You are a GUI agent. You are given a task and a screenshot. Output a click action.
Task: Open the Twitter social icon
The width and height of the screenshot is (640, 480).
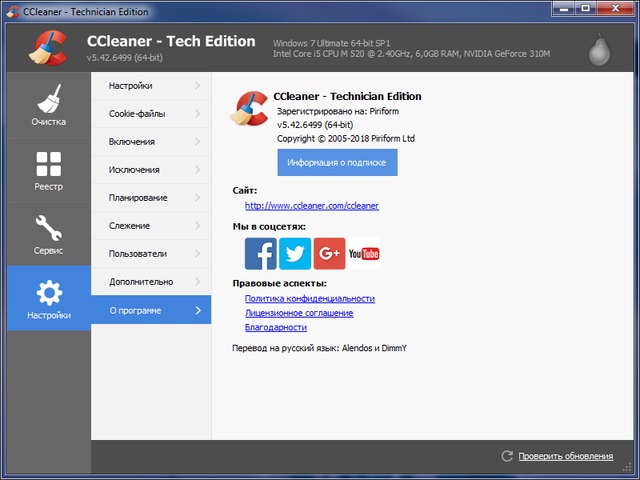(295, 254)
